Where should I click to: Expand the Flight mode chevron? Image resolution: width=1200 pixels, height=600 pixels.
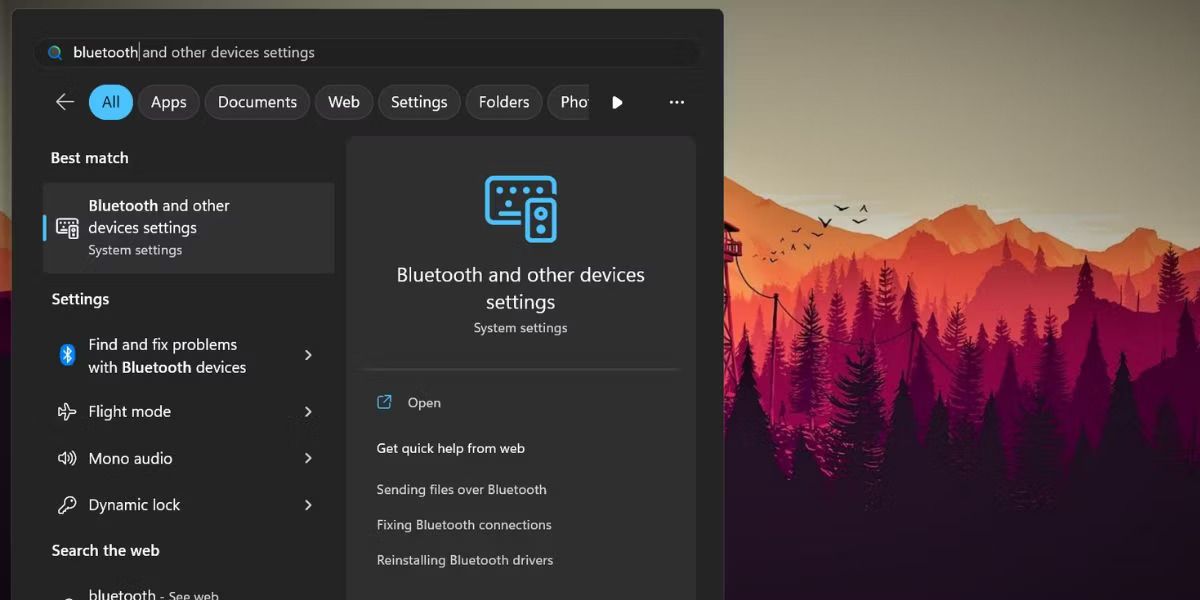tap(308, 411)
